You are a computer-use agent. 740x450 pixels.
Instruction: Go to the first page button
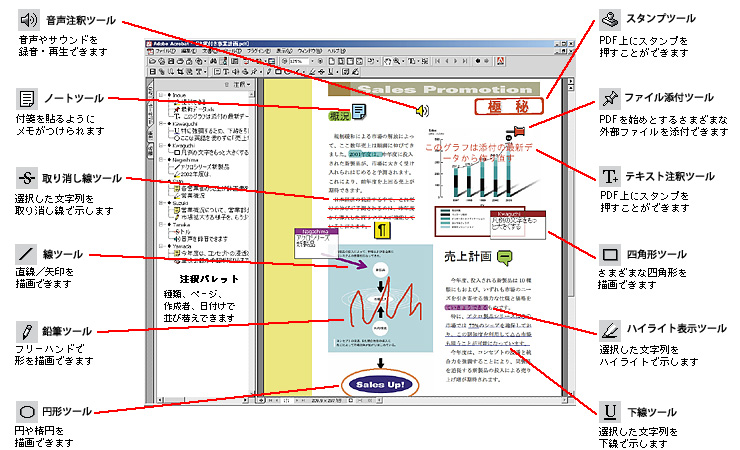click(437, 61)
